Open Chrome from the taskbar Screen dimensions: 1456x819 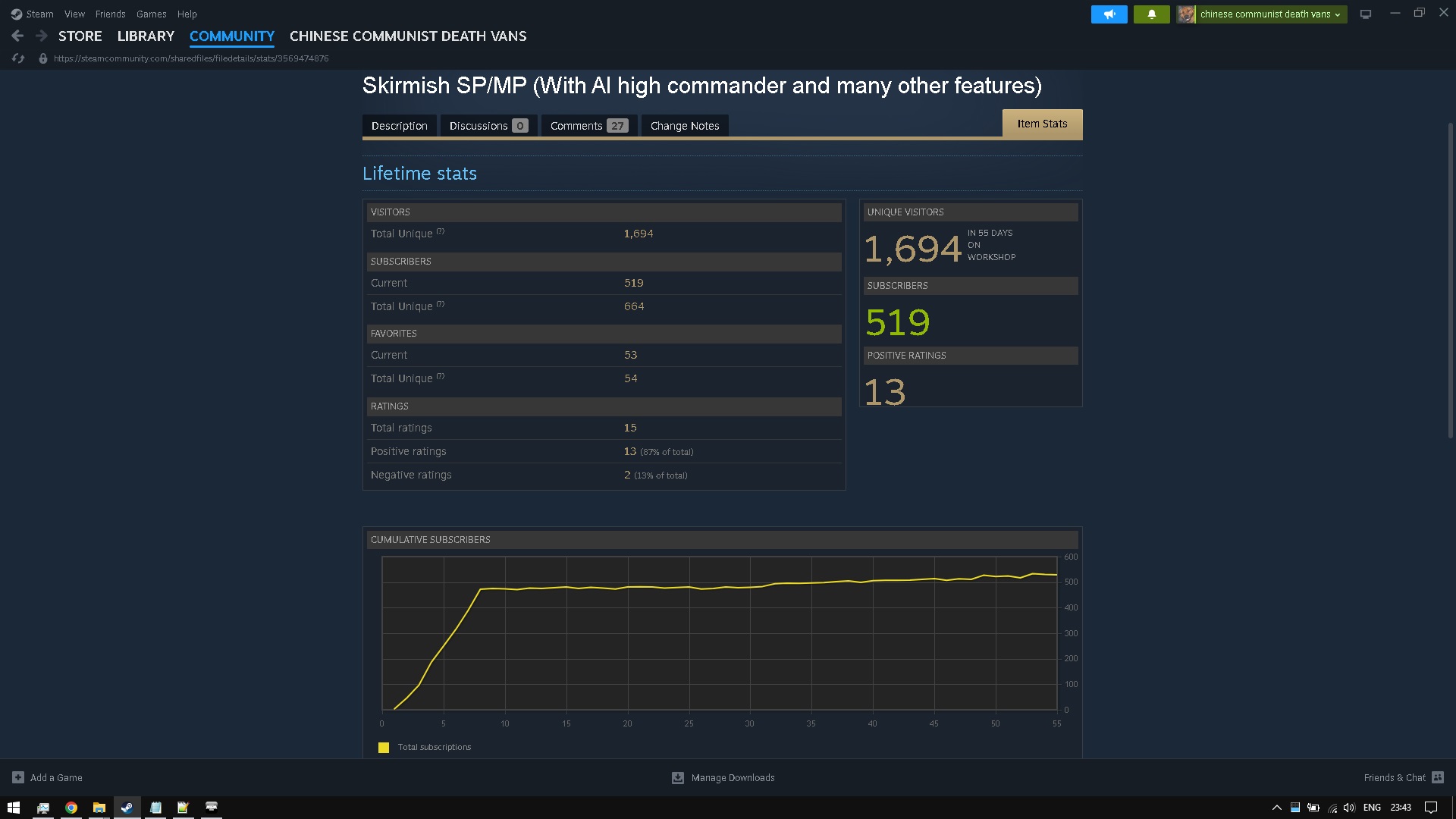[71, 808]
